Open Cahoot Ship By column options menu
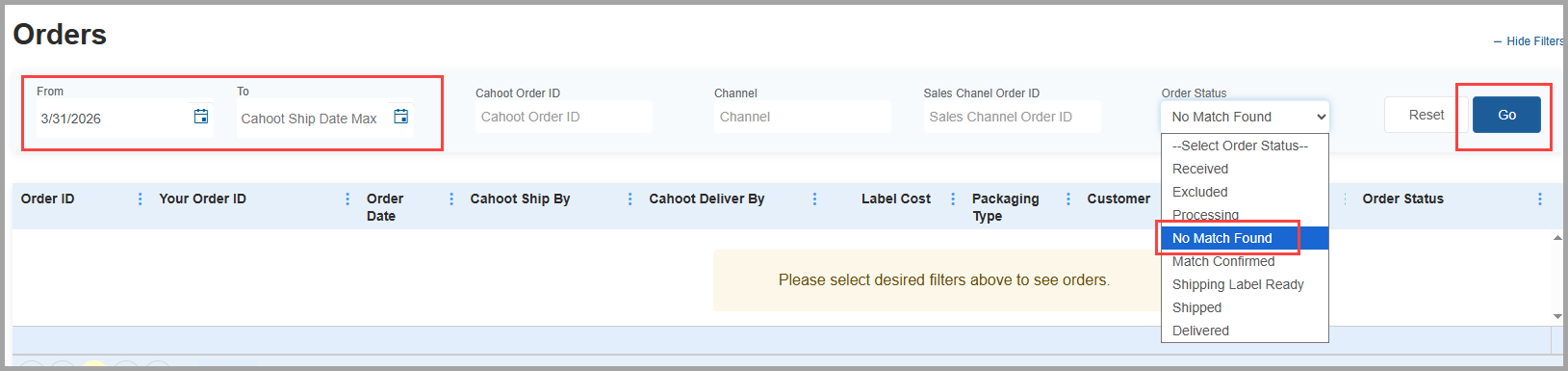This screenshot has width=1568, height=371. click(x=630, y=199)
